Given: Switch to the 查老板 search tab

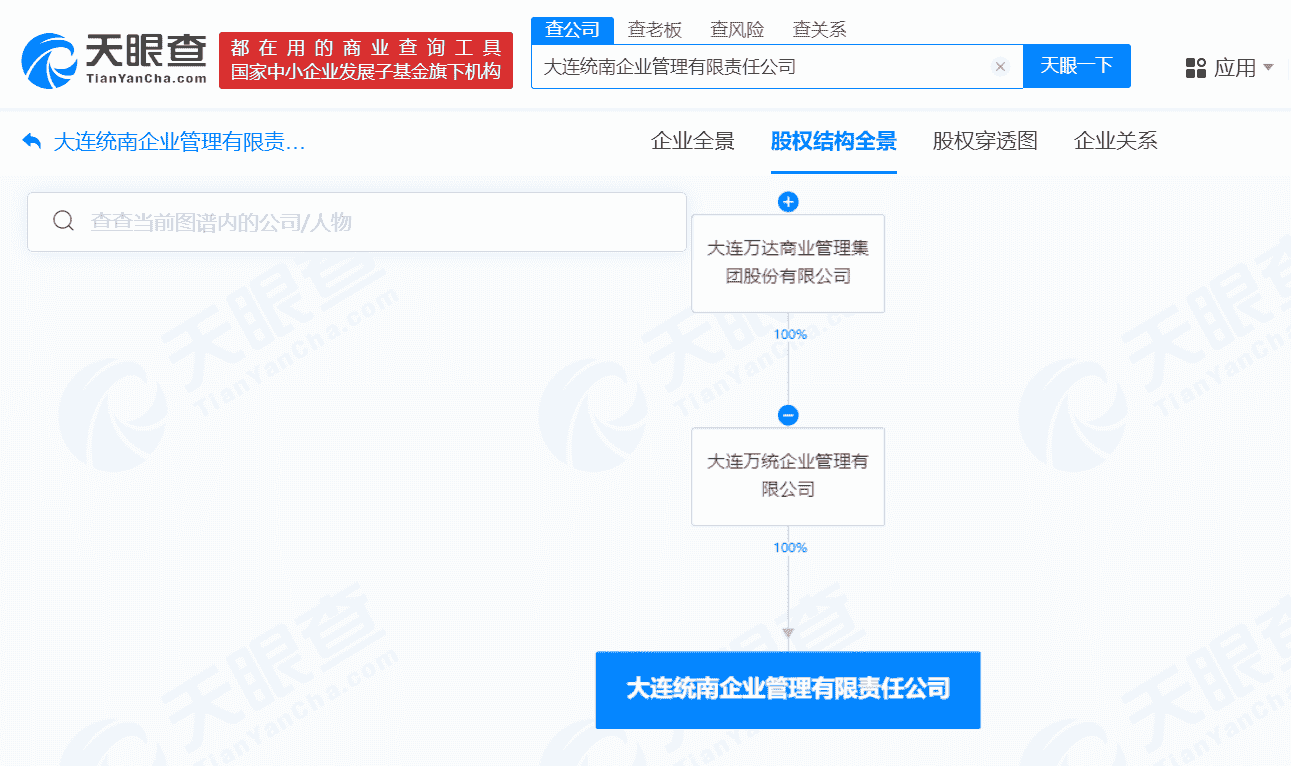Looking at the screenshot, I should point(654,30).
